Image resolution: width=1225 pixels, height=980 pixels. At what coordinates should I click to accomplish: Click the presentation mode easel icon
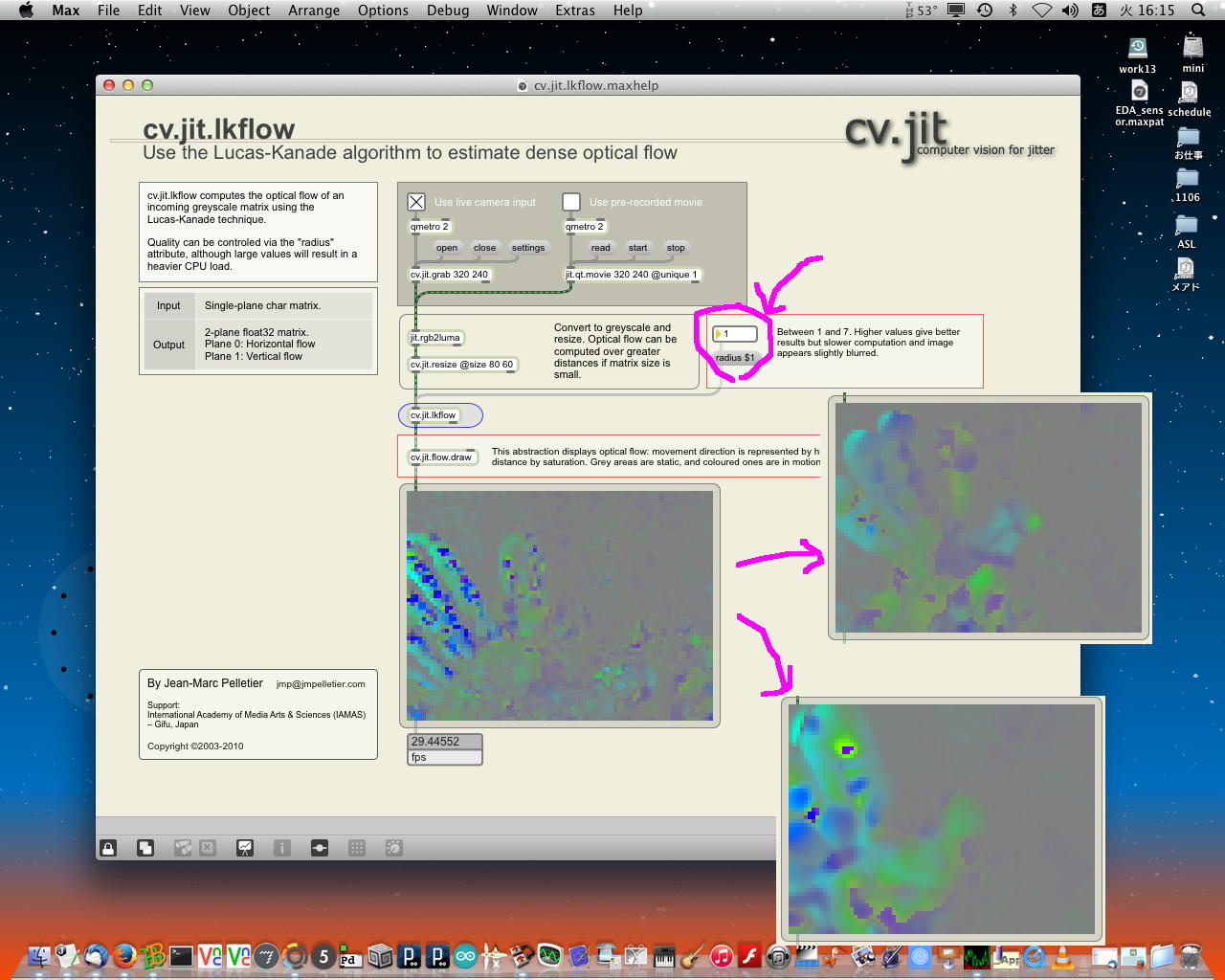245,848
